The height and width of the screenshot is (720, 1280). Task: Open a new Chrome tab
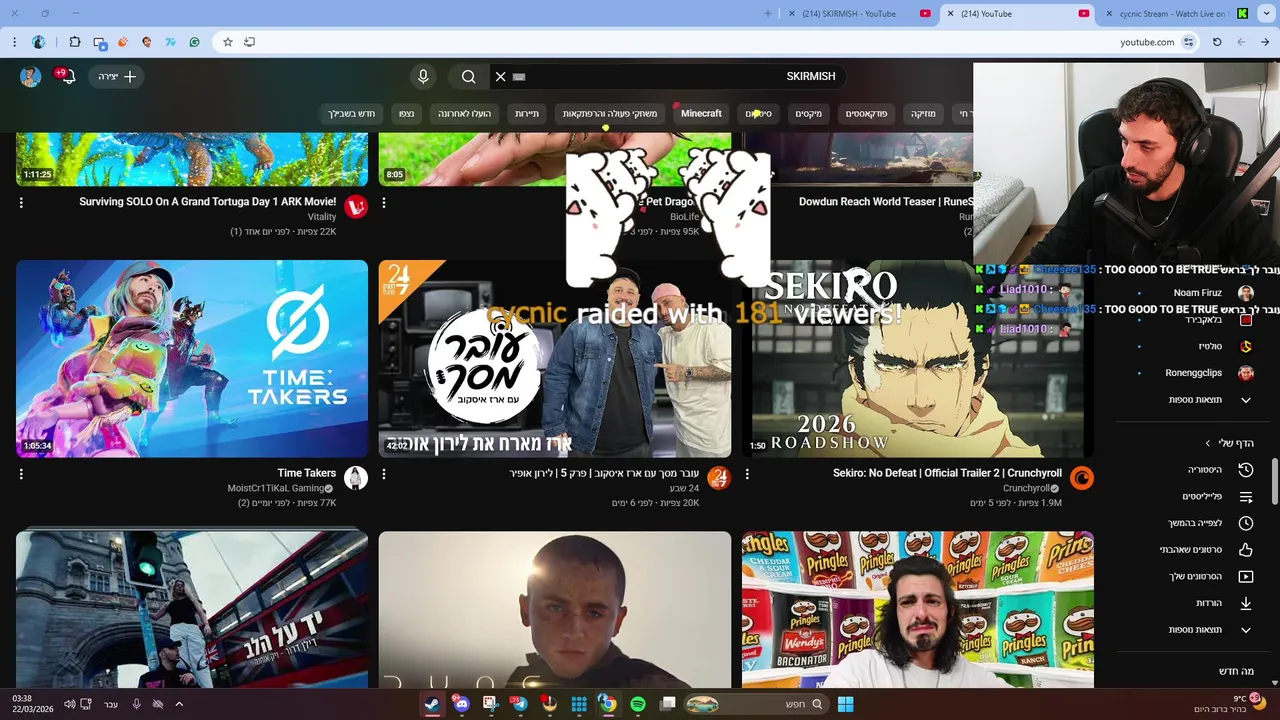coord(768,14)
